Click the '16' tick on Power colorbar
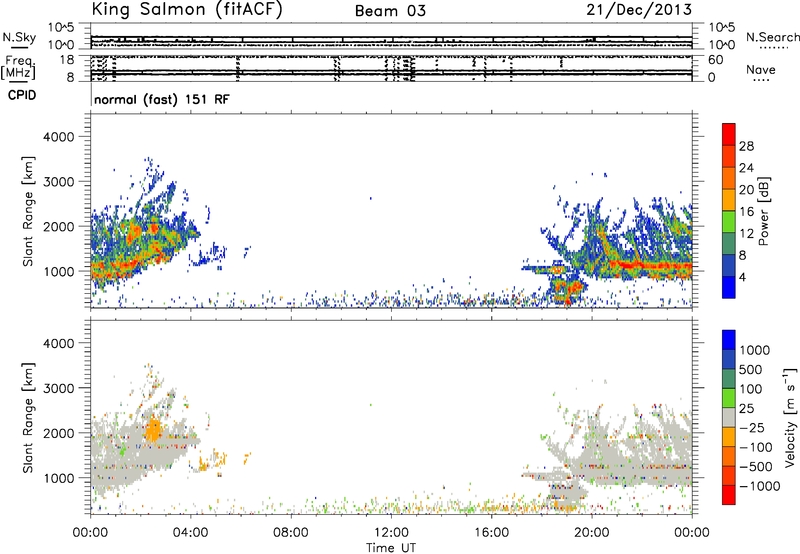The image size is (800, 554). click(746, 212)
